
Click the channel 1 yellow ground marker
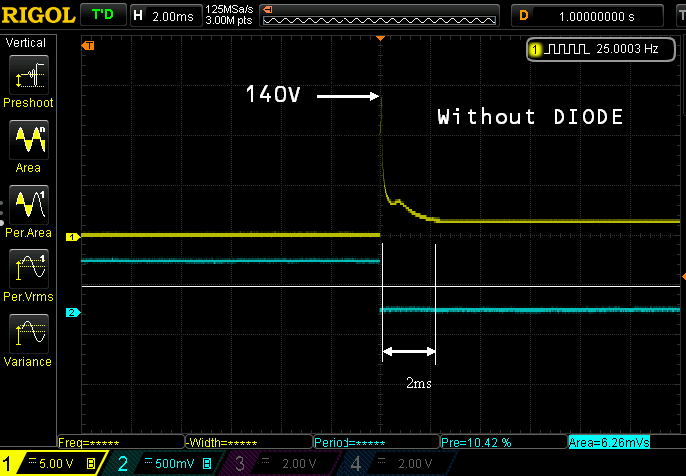tap(73, 237)
